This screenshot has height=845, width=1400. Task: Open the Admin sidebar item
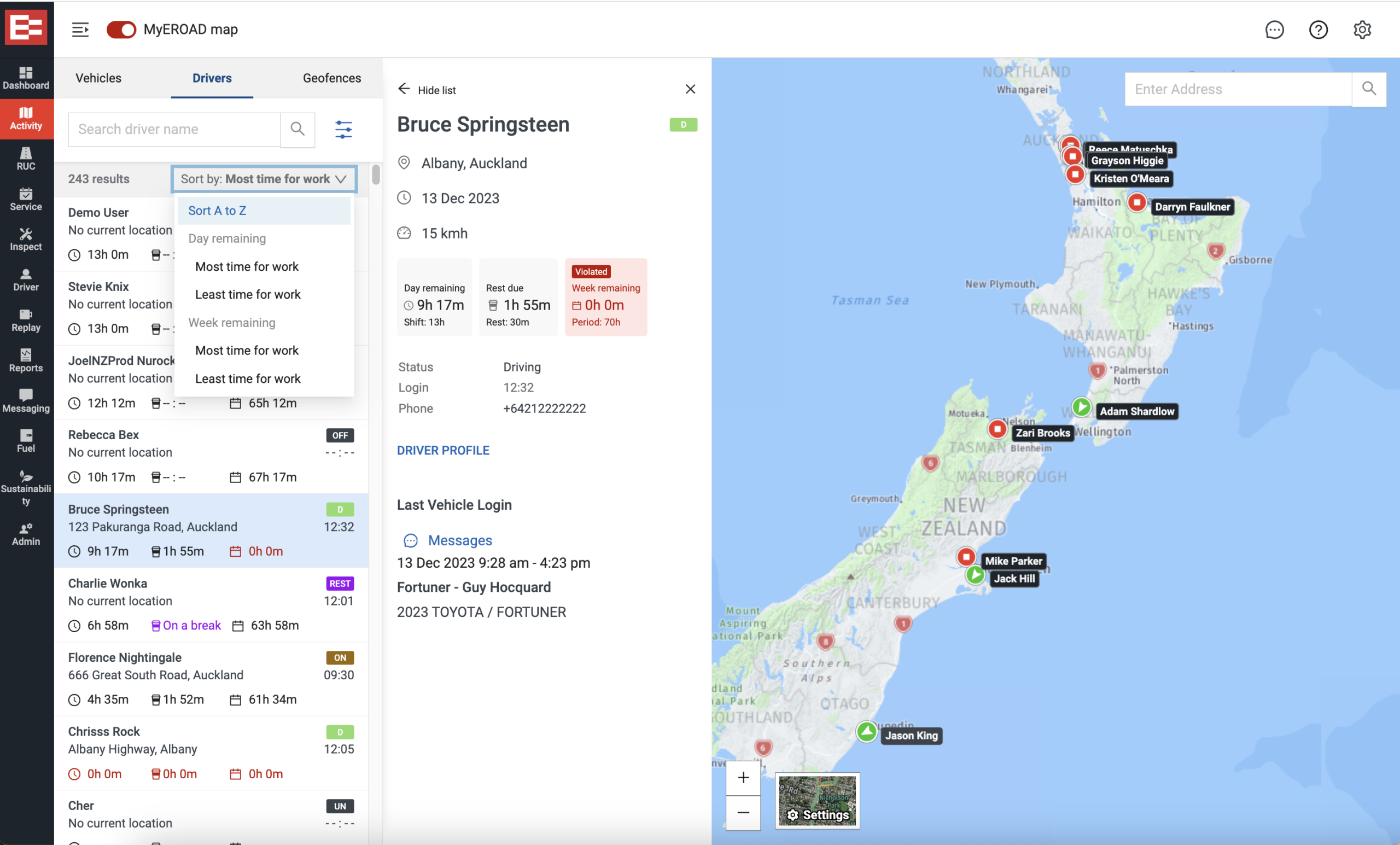26,534
